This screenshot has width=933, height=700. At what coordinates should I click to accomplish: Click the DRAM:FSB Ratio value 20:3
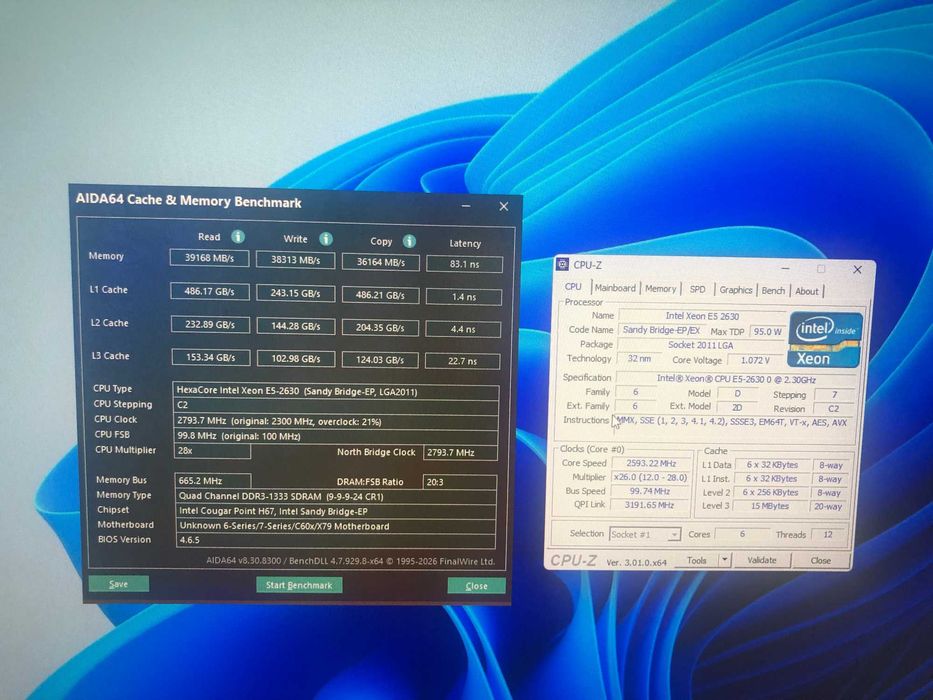pos(459,482)
